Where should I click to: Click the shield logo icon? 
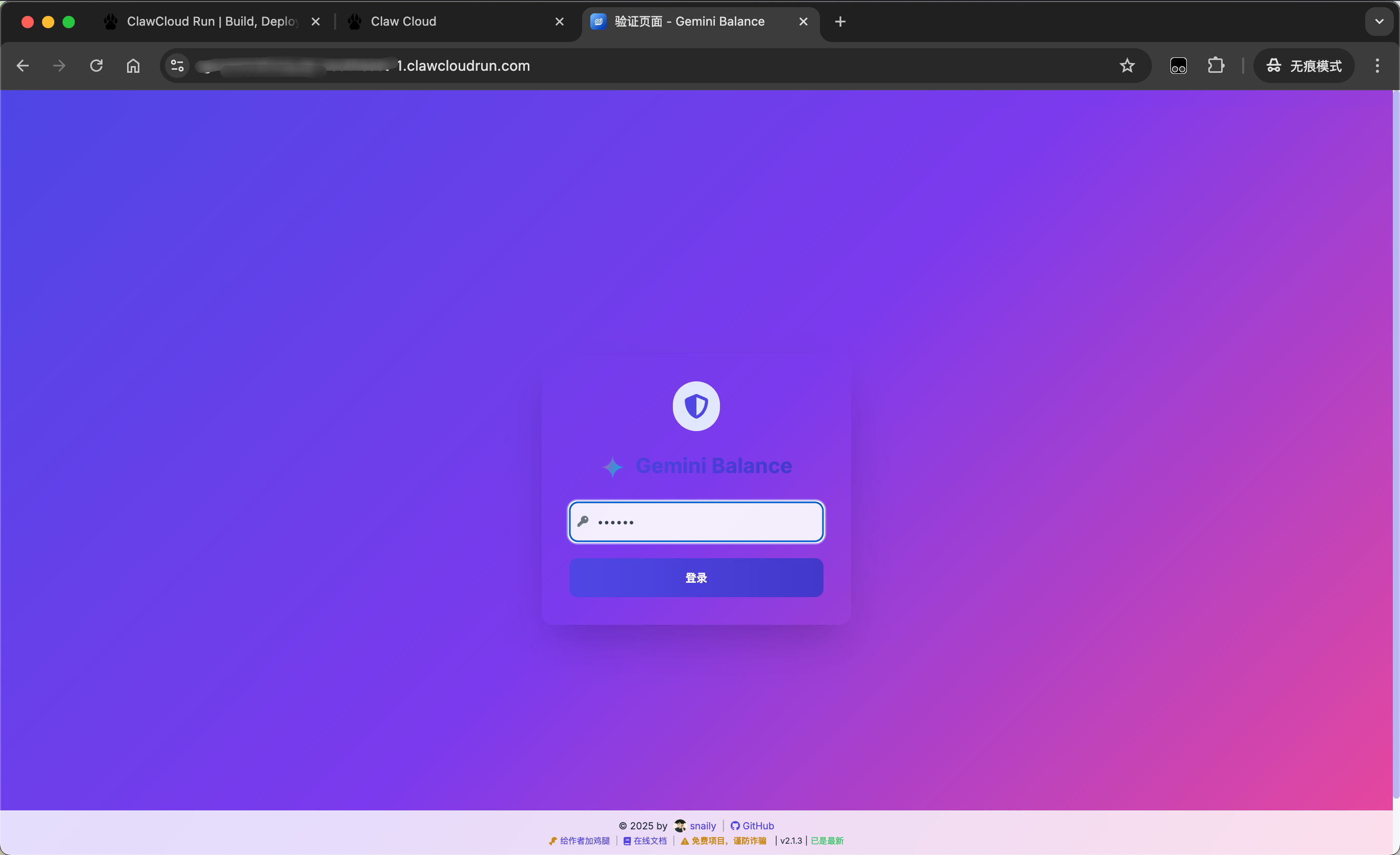pos(696,406)
